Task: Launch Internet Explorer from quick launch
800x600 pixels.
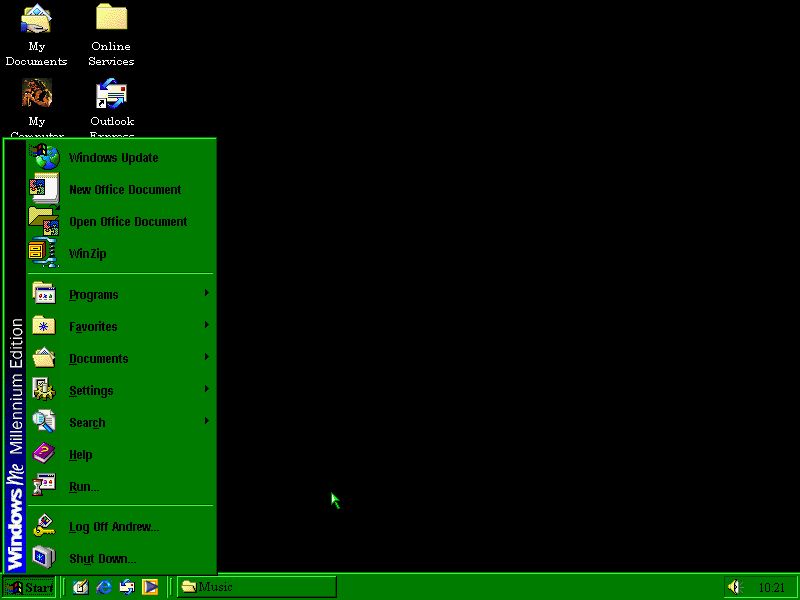Action: click(x=104, y=587)
